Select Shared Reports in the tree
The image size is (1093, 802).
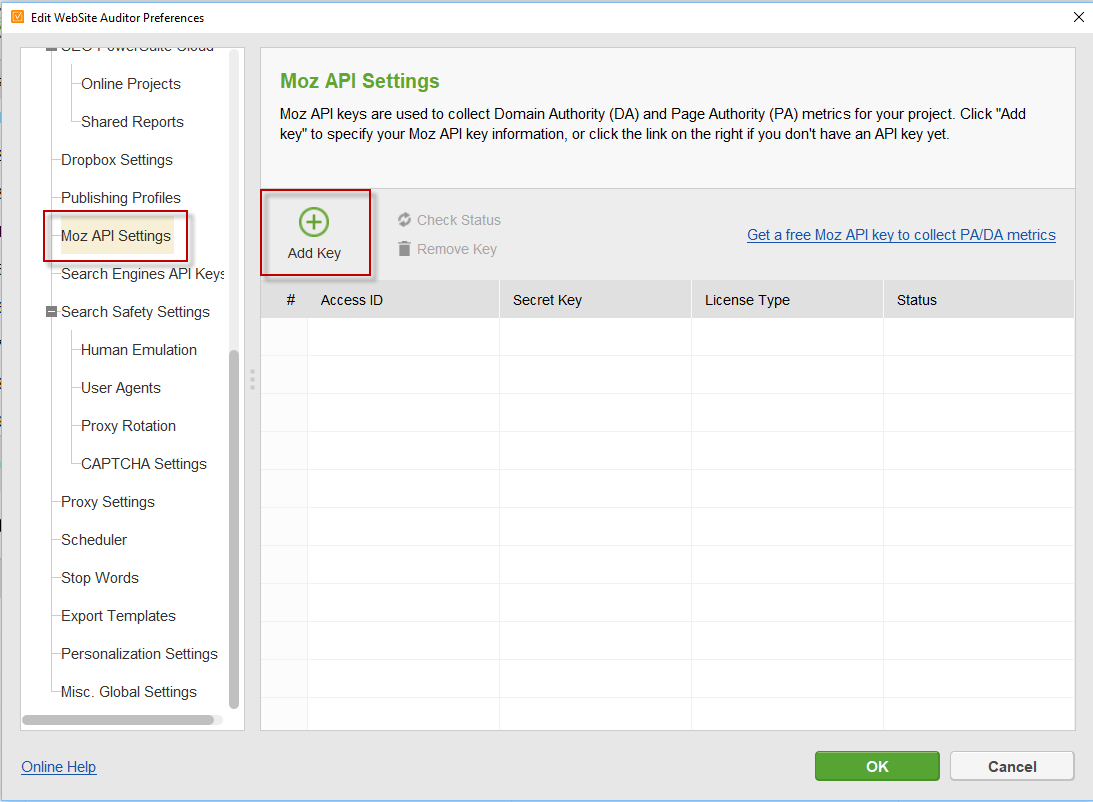(132, 122)
